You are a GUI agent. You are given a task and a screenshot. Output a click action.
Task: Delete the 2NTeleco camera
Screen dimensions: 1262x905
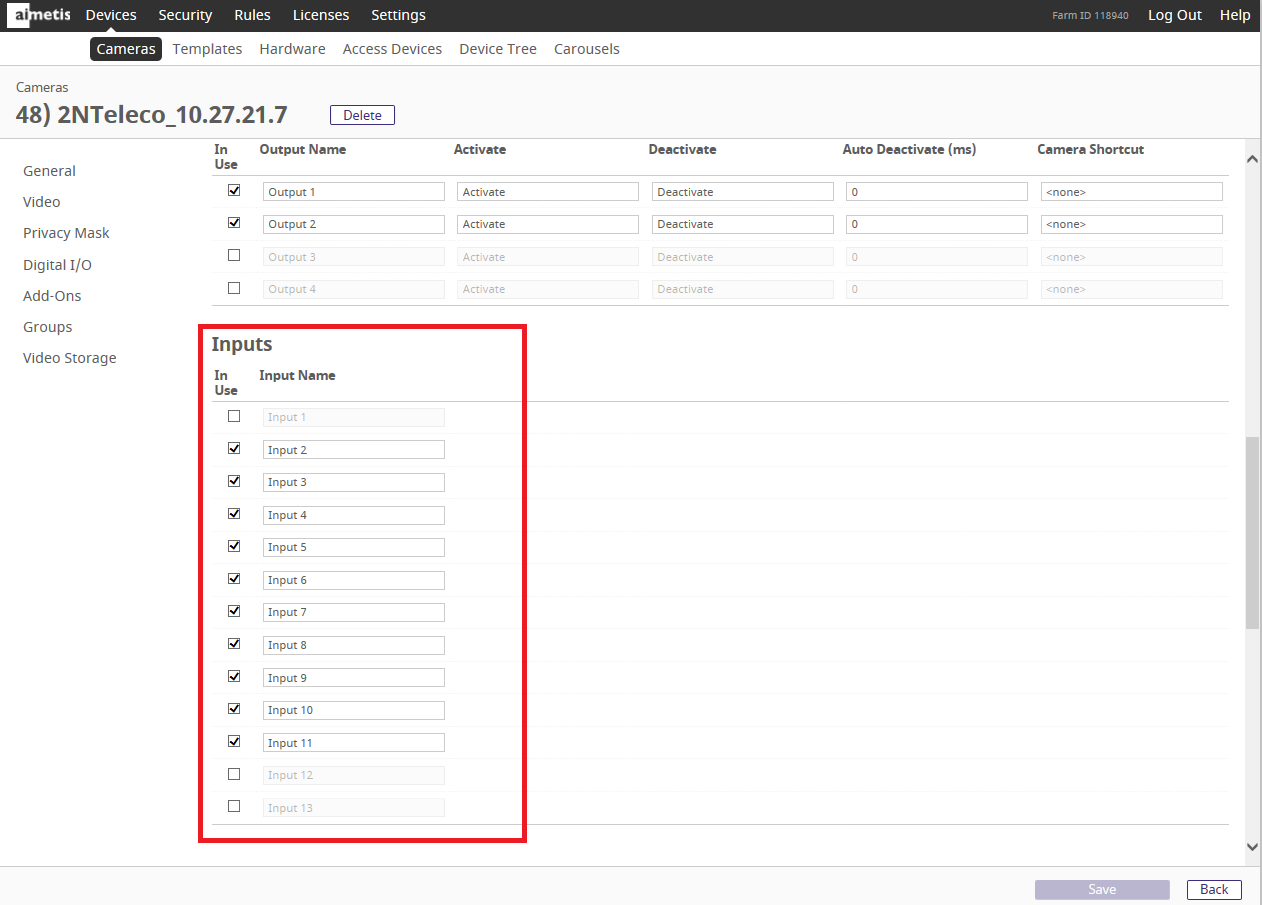click(362, 115)
